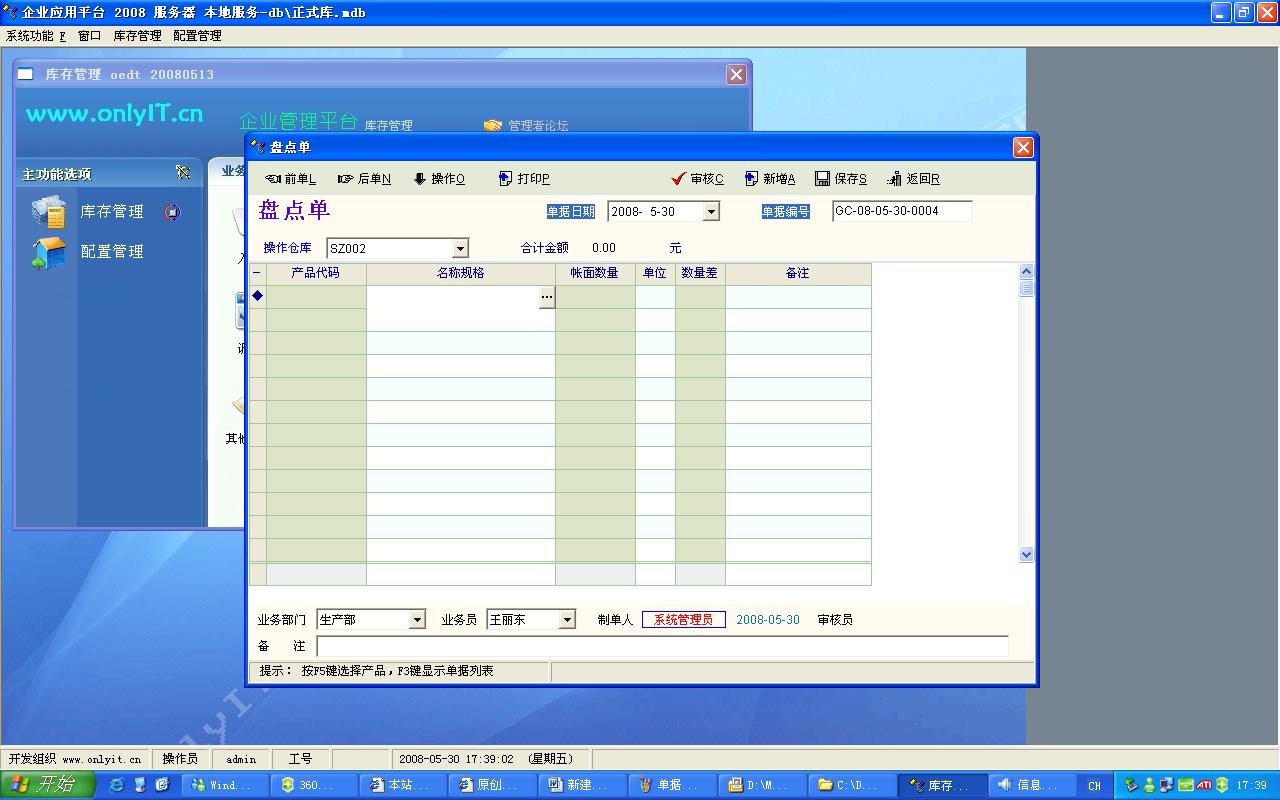
Task: Save the document with 保存 icon
Action: click(x=823, y=179)
